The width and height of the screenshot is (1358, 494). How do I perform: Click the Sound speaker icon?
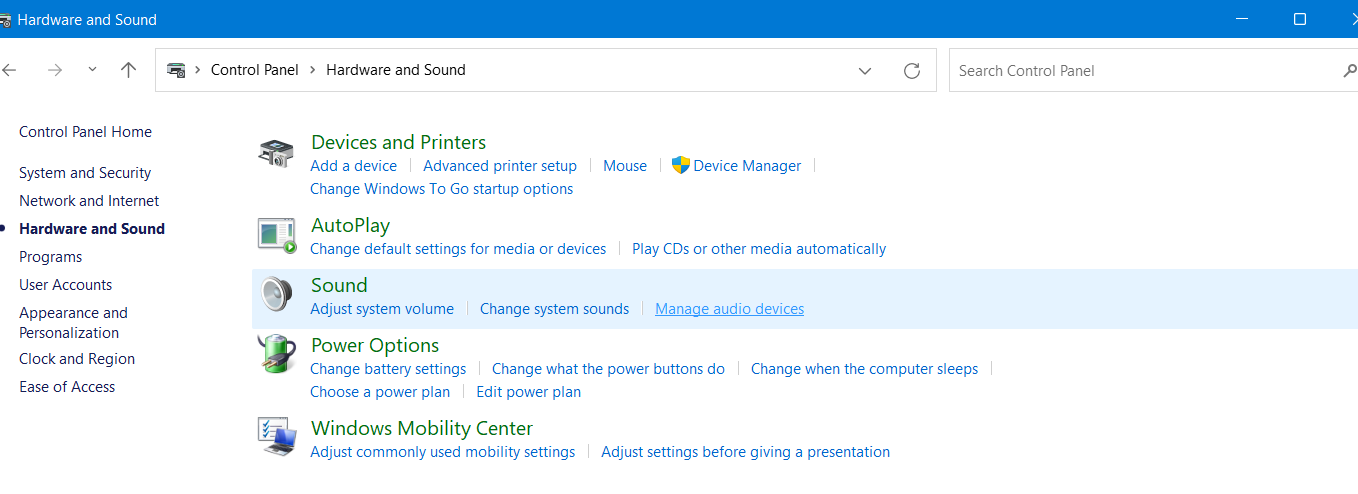(277, 296)
